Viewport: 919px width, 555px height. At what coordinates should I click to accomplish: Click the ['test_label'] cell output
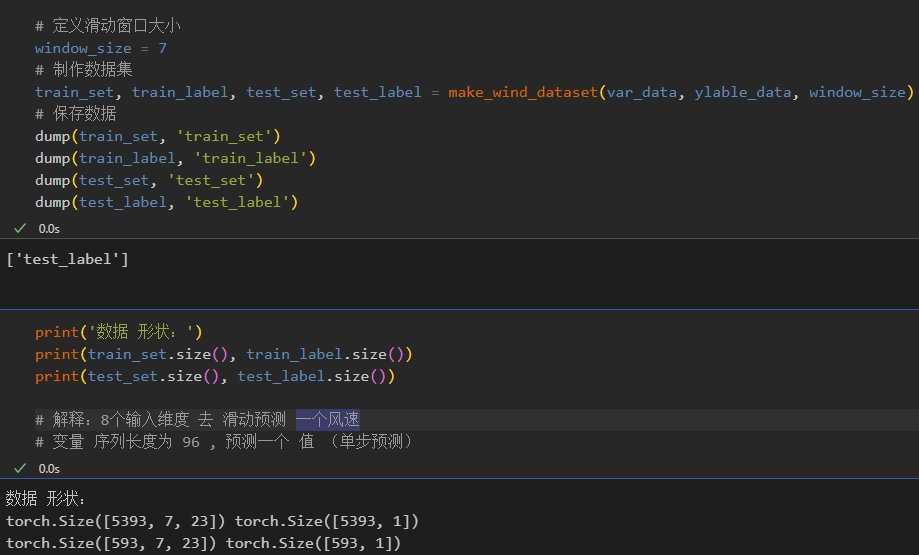point(67,260)
